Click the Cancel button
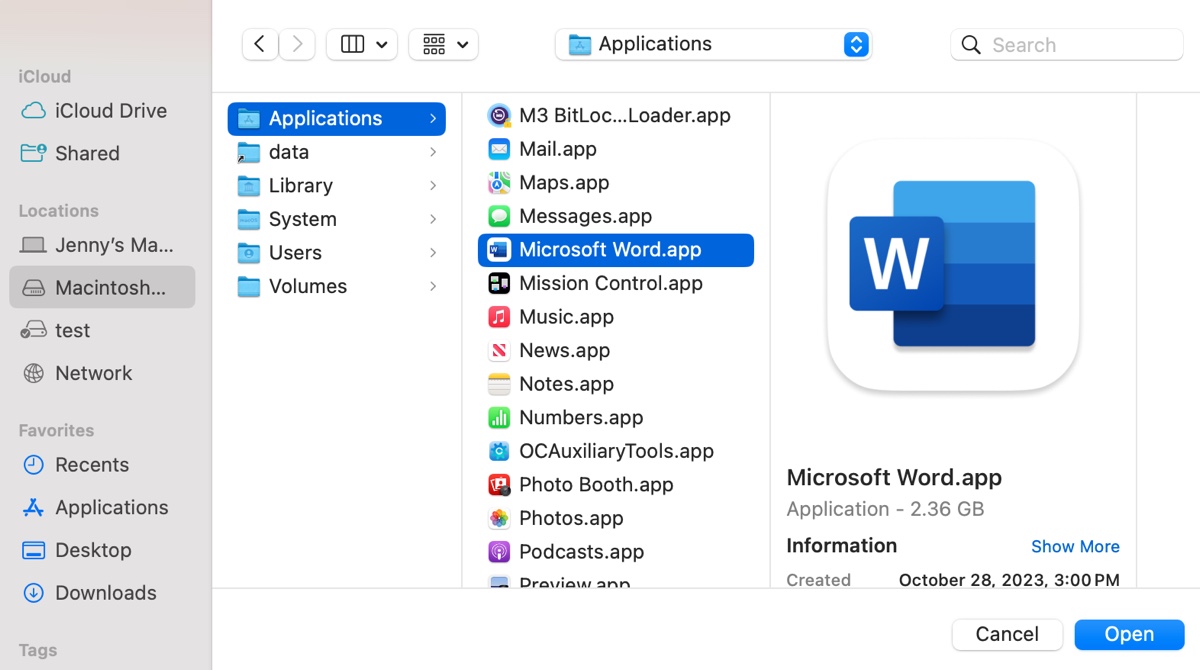The height and width of the screenshot is (670, 1200). (x=1007, y=634)
